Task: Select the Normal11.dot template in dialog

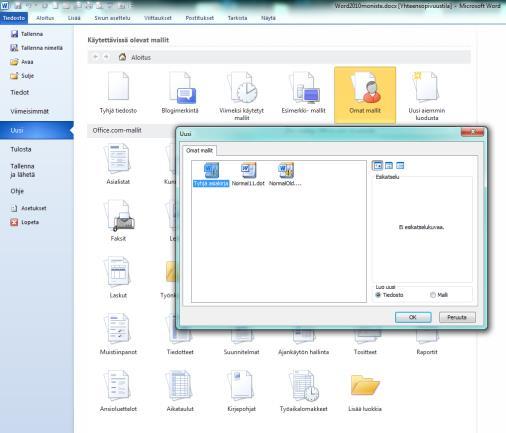Action: (x=248, y=175)
